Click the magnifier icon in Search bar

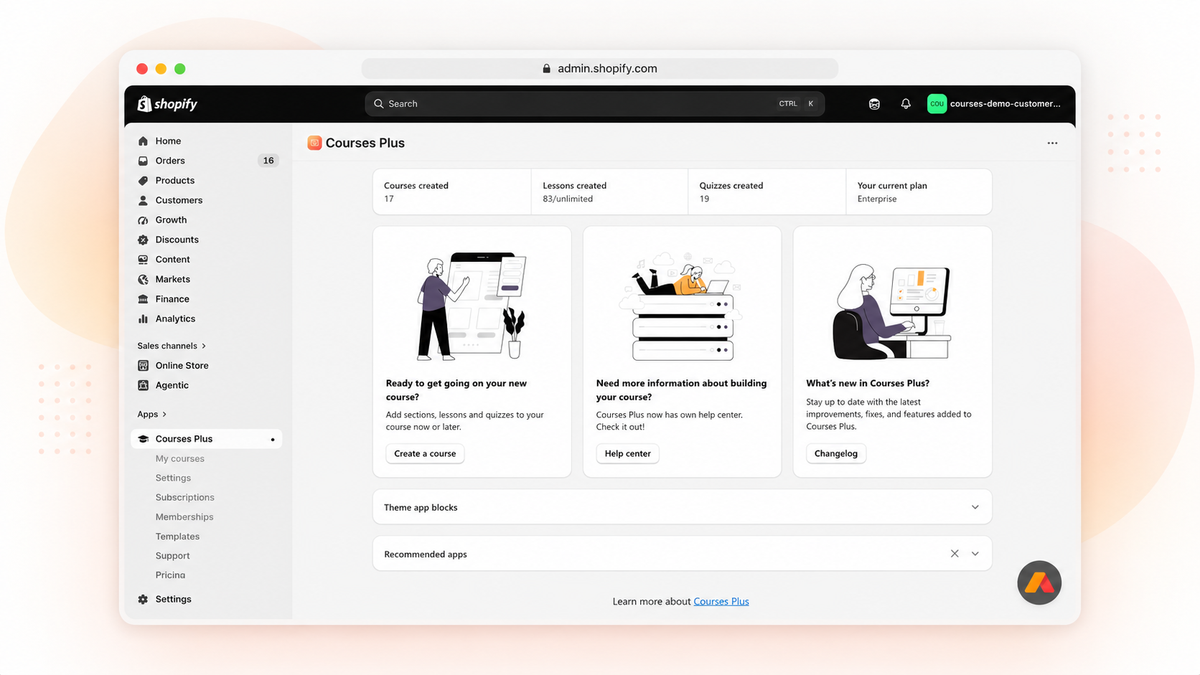(x=379, y=104)
